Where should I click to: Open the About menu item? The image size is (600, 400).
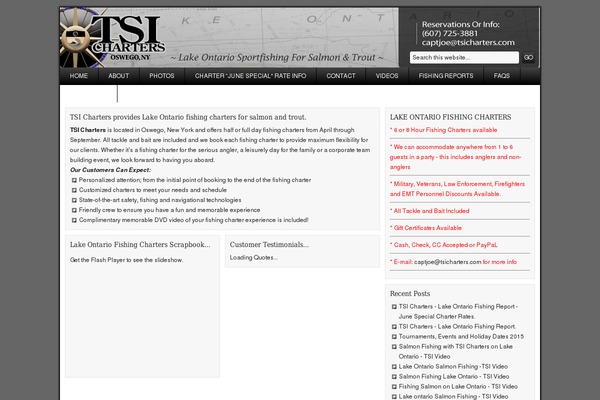[x=119, y=76]
